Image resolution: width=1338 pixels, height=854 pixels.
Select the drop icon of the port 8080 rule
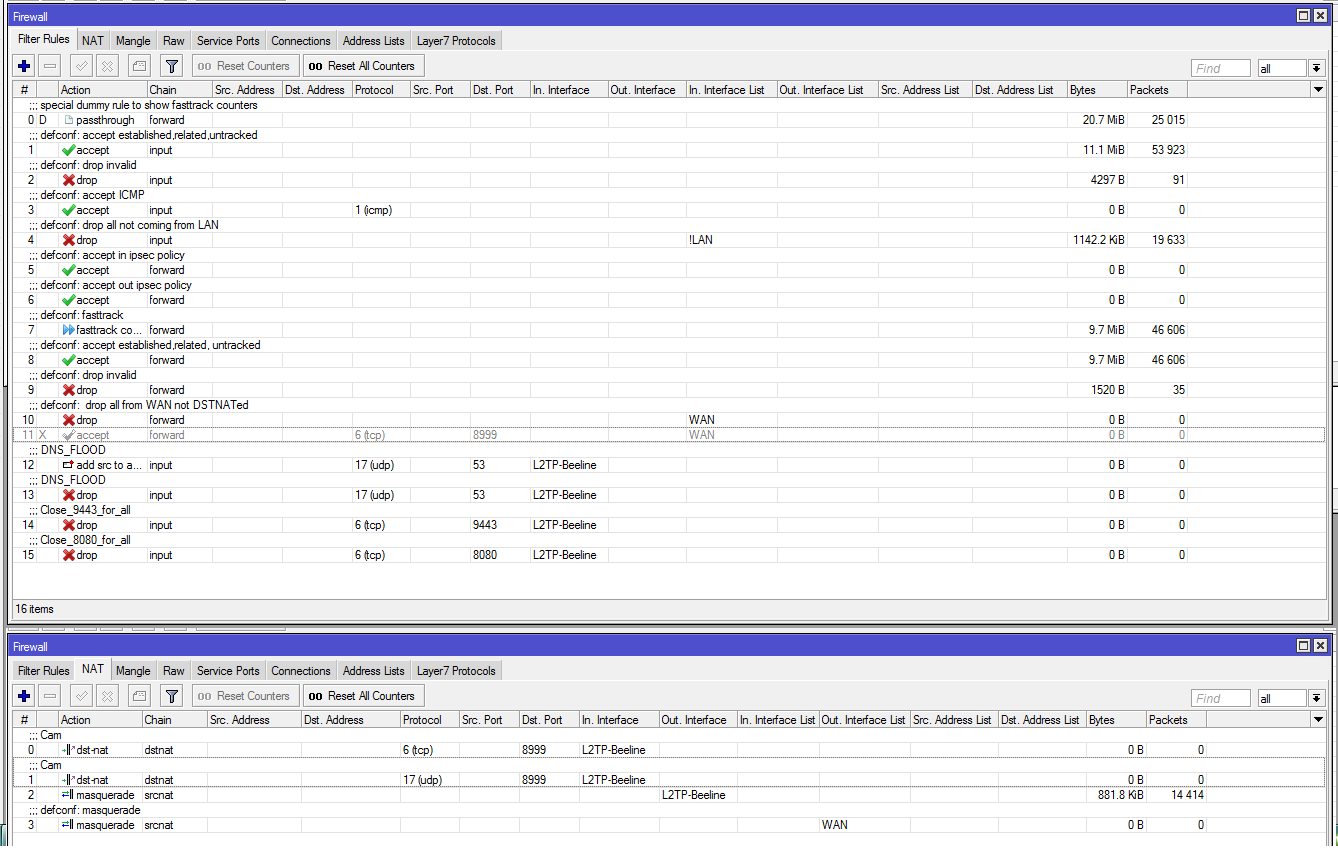pyautogui.click(x=68, y=555)
